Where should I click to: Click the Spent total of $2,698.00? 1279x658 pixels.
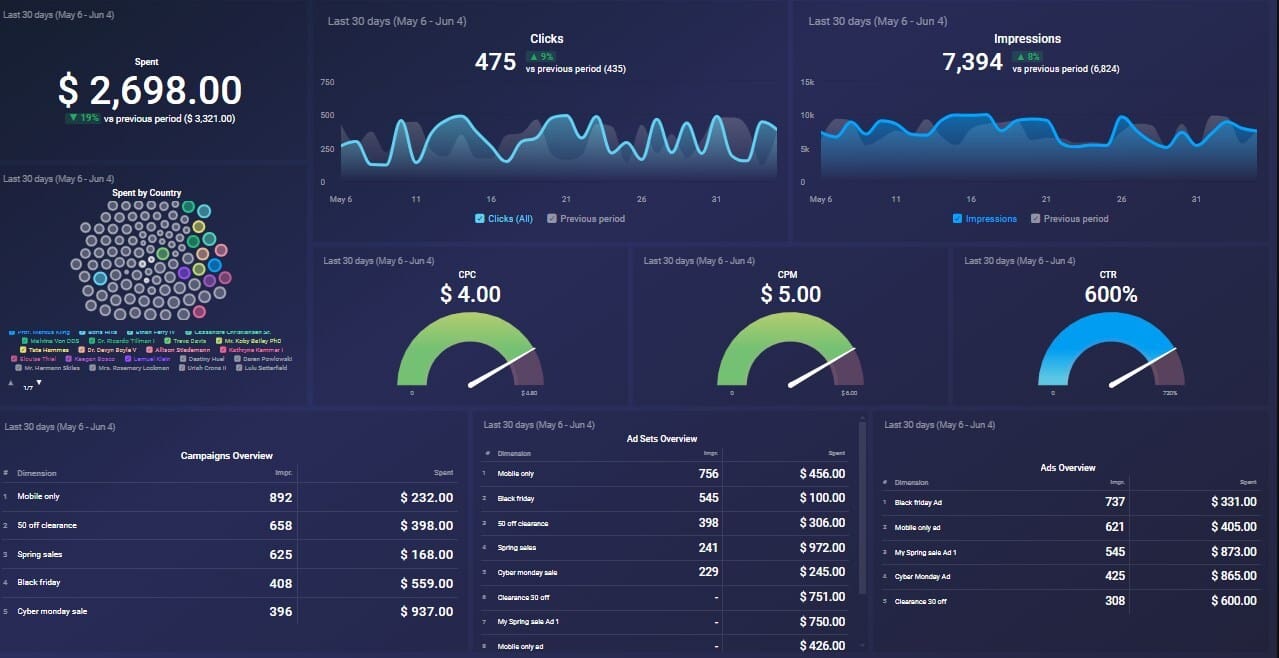tap(146, 91)
